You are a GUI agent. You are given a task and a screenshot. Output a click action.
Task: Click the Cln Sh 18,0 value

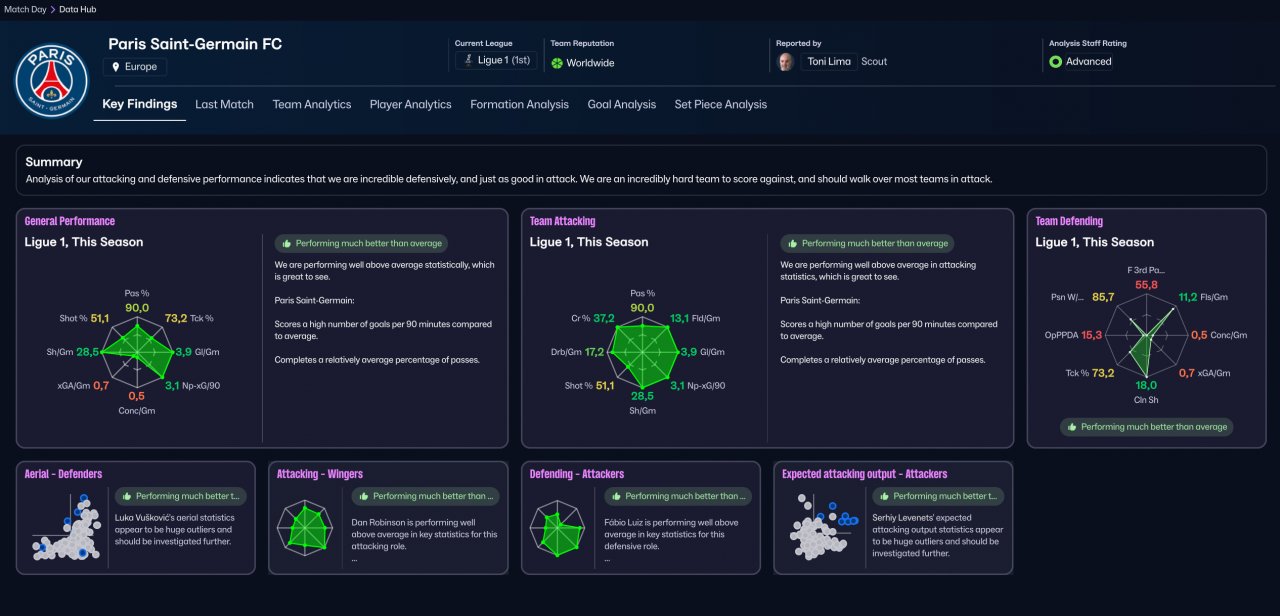[x=1146, y=385]
